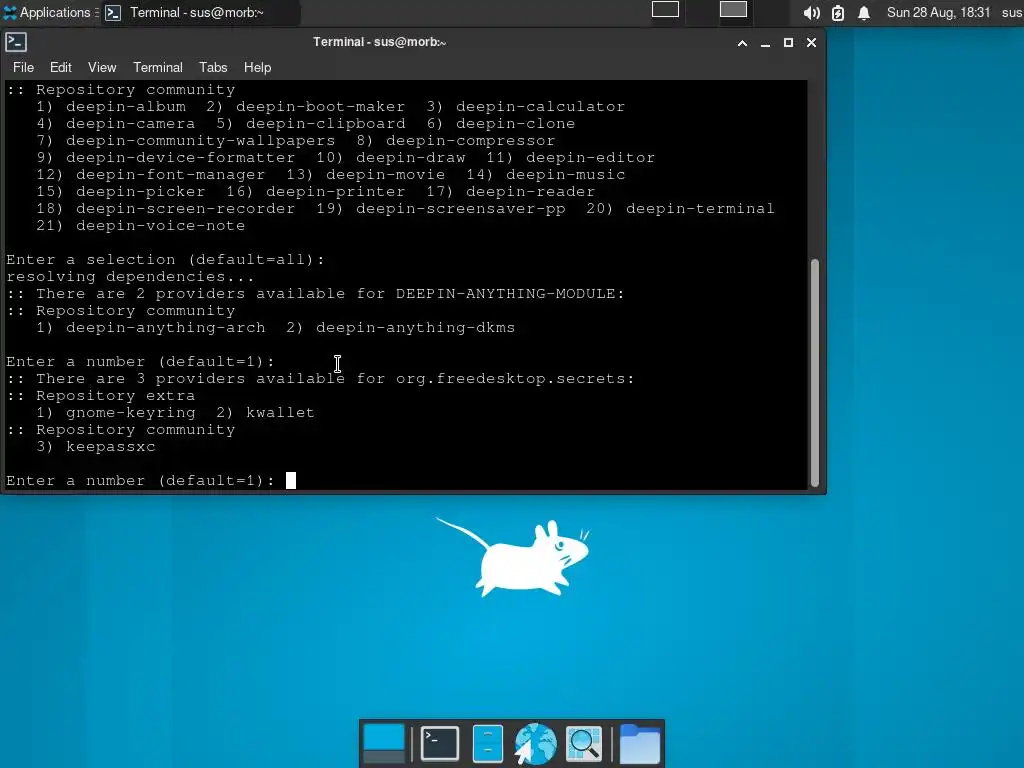Click the 'deepin-anything-arch' text
The image size is (1024, 768).
pos(166,328)
